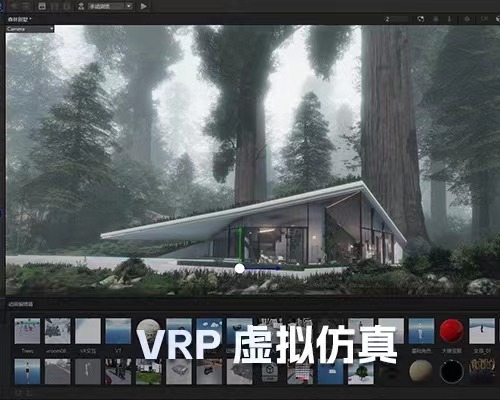The height and width of the screenshot is (400, 500).
Task: Select the VR交互 asset thumbnail
Action: tap(88, 331)
